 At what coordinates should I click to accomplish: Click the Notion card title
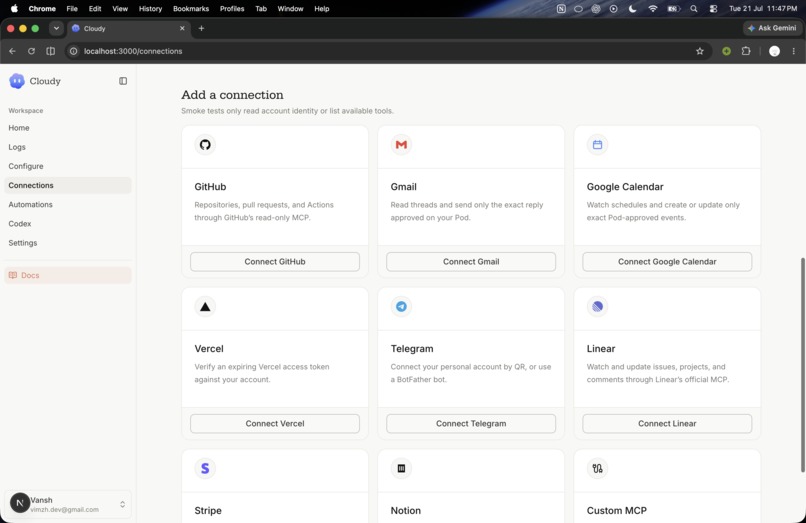coord(406,511)
